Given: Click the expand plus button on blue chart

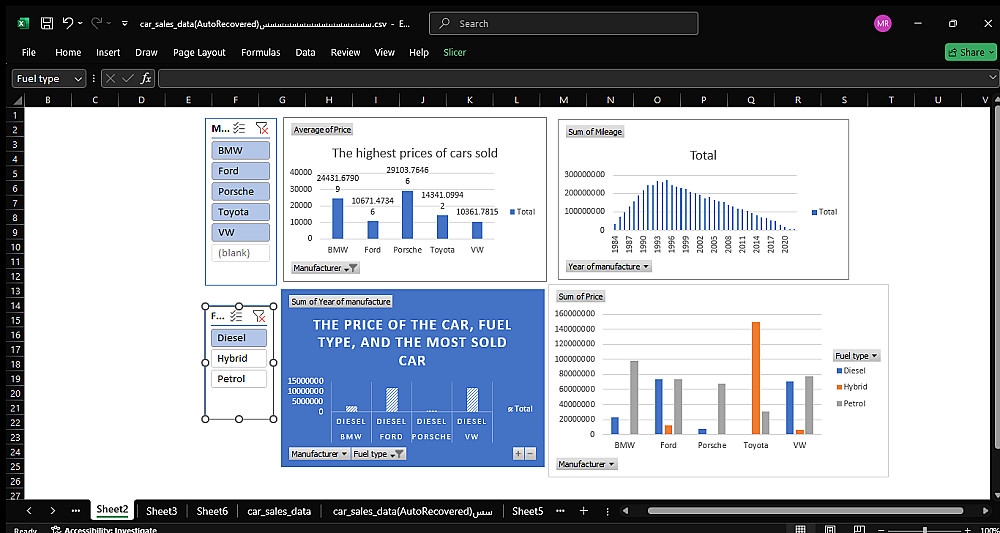Looking at the screenshot, I should (518, 454).
